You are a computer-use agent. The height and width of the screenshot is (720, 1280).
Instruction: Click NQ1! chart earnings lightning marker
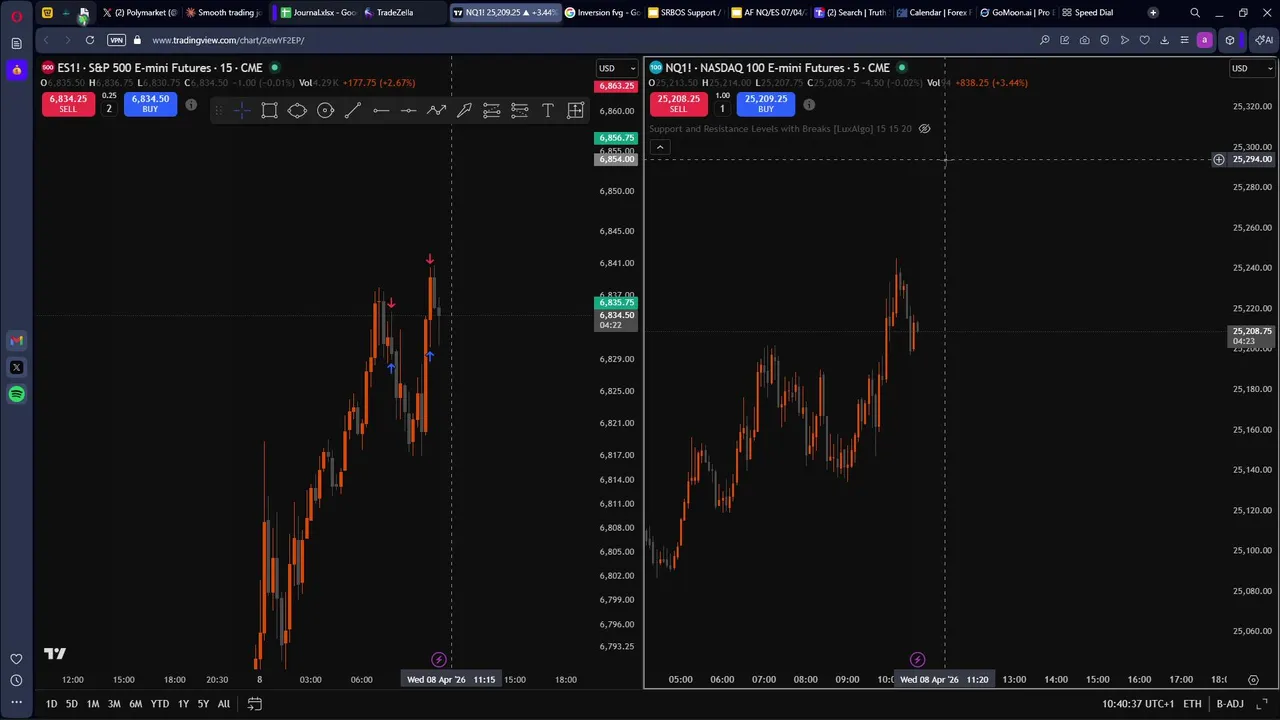(917, 659)
